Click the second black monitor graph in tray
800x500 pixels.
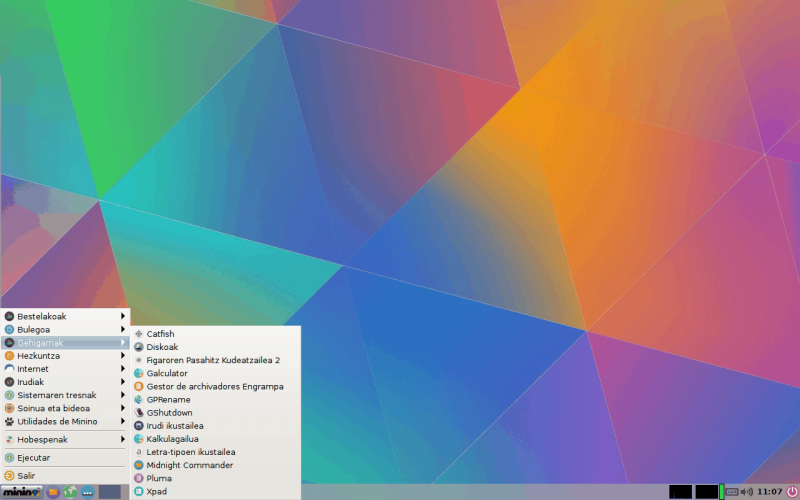(x=706, y=492)
